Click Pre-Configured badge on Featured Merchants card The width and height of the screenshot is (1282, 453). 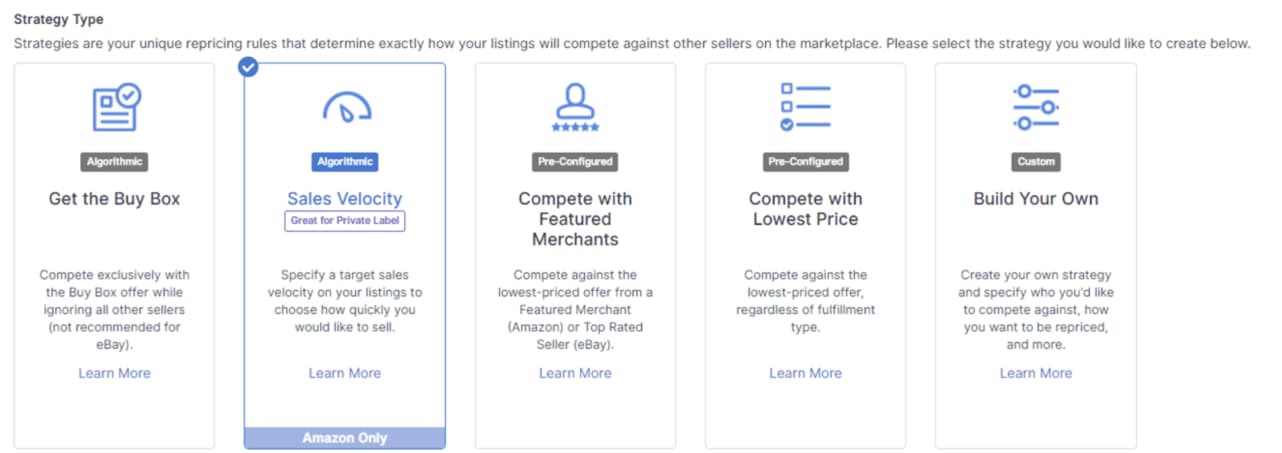[x=575, y=161]
